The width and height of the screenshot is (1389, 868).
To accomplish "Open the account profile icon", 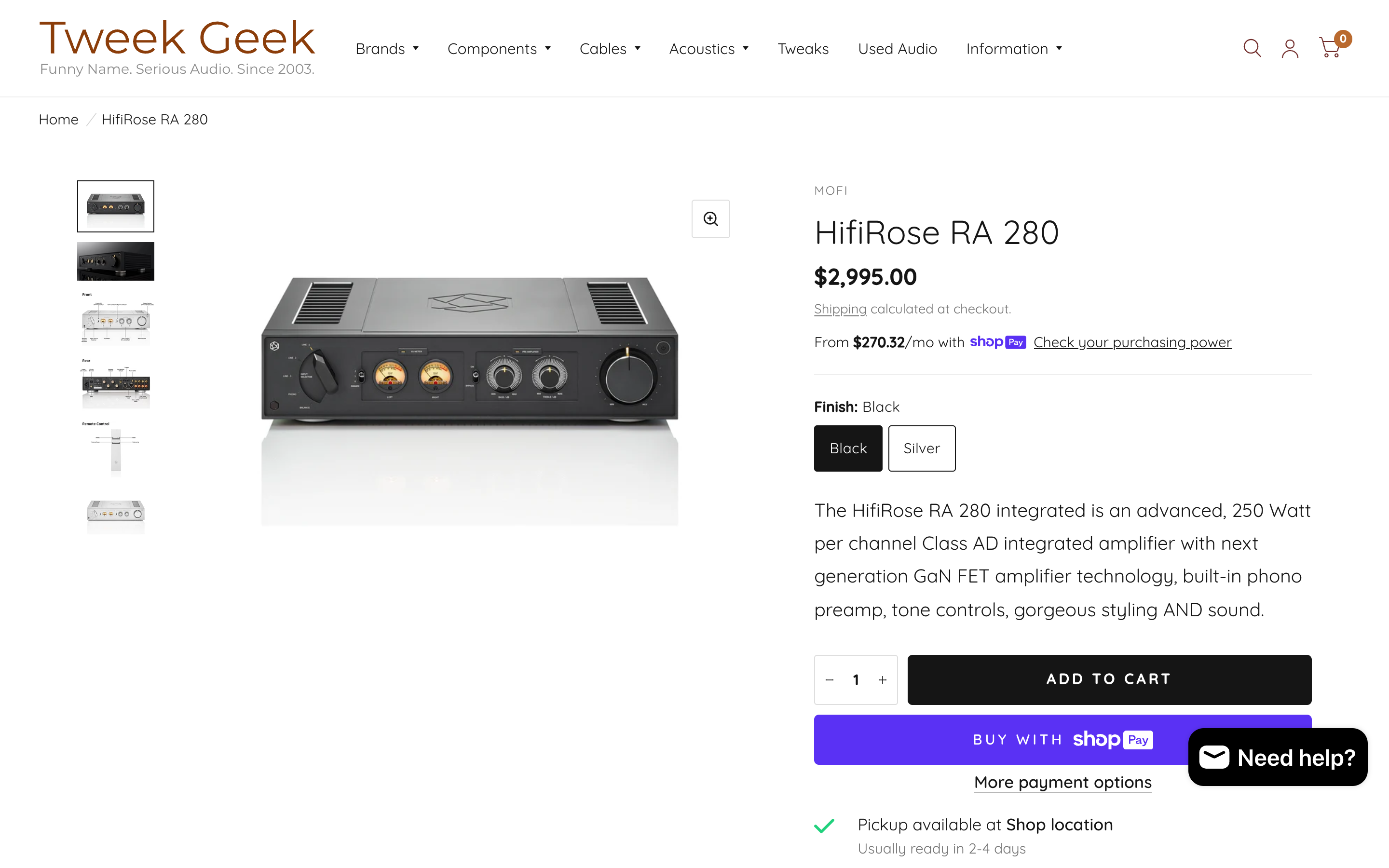I will pyautogui.click(x=1290, y=48).
